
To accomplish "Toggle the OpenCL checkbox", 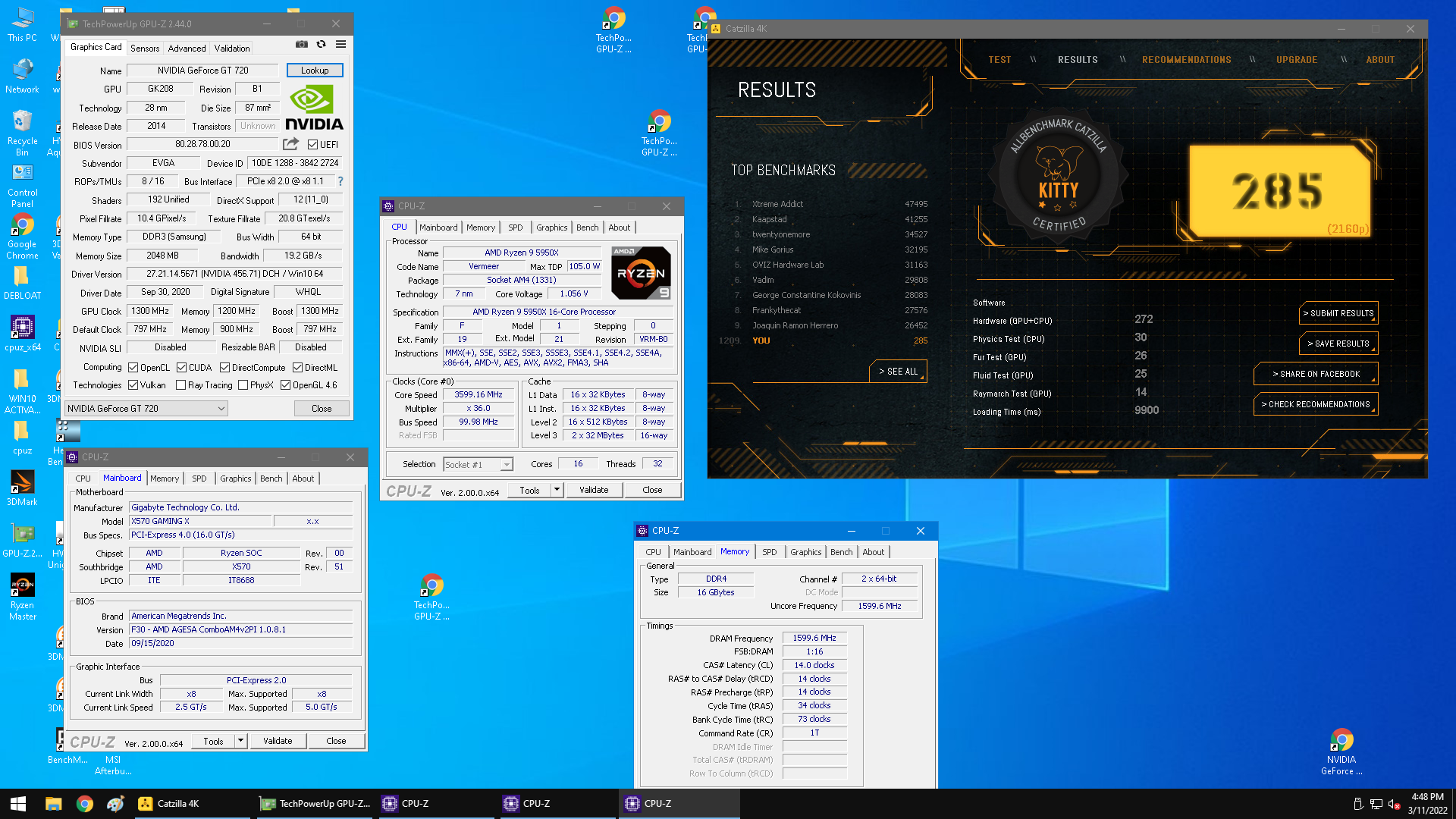I will (133, 368).
